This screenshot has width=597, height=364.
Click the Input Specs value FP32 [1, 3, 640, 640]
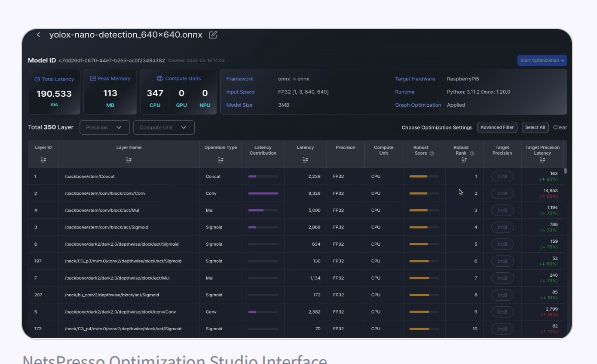tap(303, 92)
